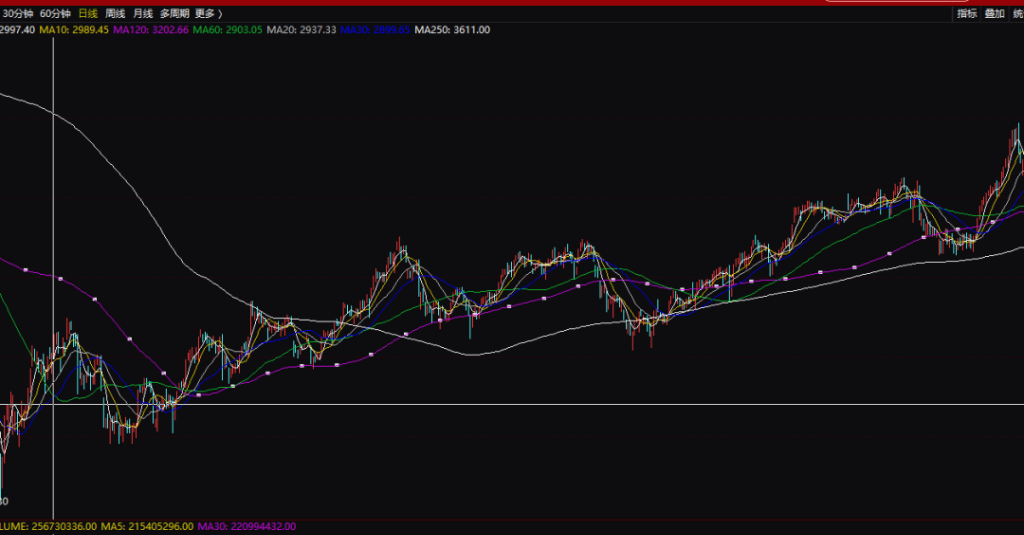Expand the 更多 timeframe options
The height and width of the screenshot is (535, 1024).
coord(208,14)
